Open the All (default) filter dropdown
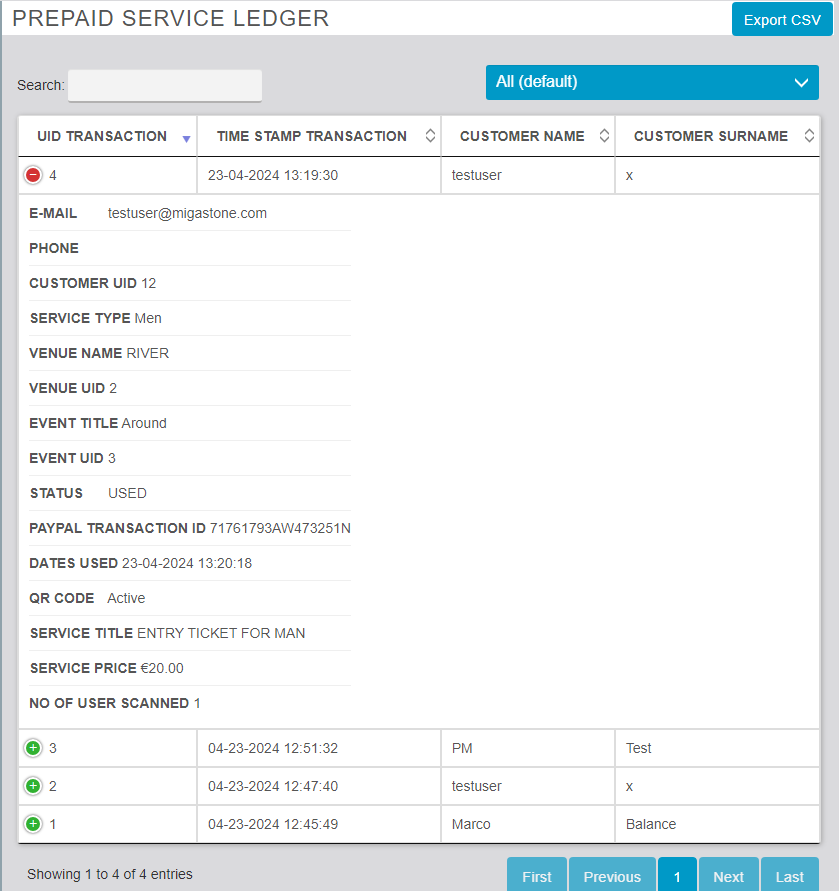Viewport: 839px width, 891px height. (x=652, y=82)
